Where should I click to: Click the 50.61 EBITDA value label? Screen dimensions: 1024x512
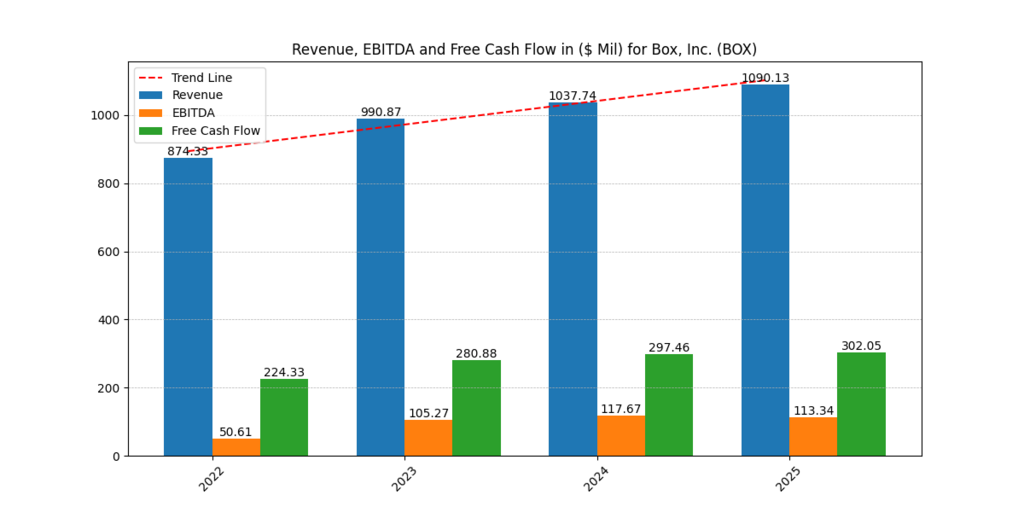point(236,432)
